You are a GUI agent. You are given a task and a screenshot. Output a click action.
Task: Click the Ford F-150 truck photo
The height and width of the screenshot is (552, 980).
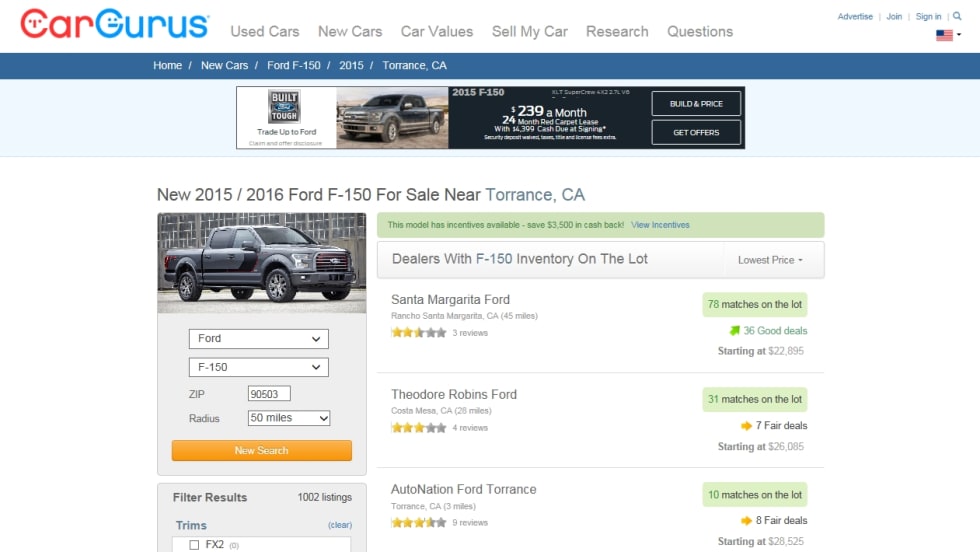point(262,262)
